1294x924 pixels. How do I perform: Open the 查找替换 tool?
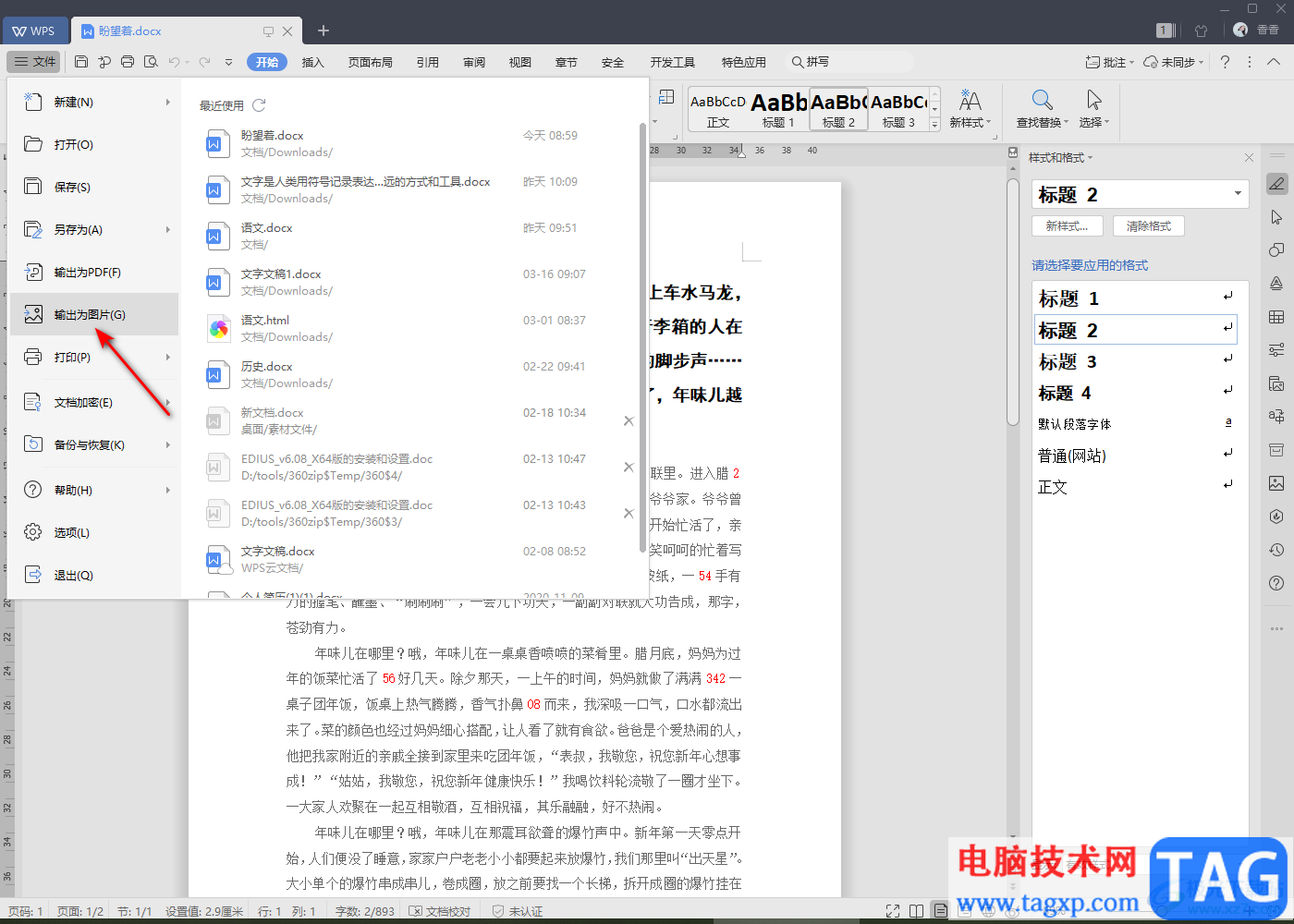pyautogui.click(x=1042, y=109)
